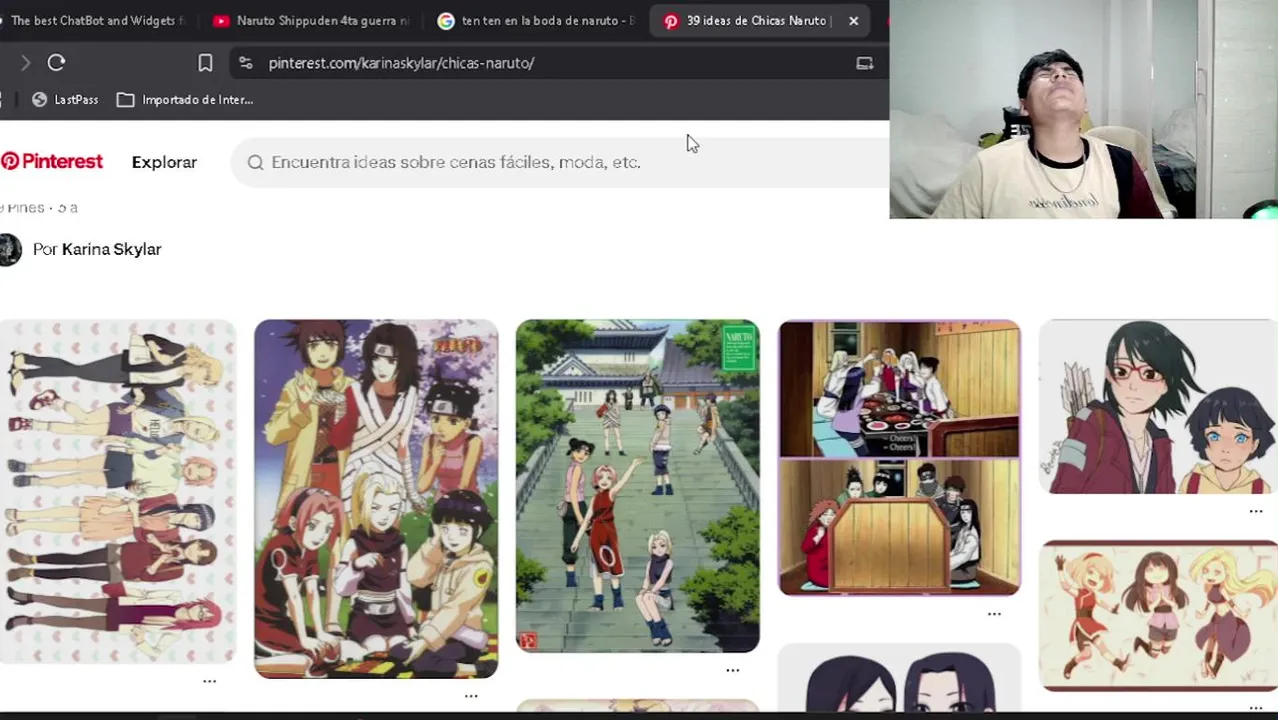This screenshot has width=1278, height=720.
Task: Open more options for the temple stairs pin
Action: point(733,670)
